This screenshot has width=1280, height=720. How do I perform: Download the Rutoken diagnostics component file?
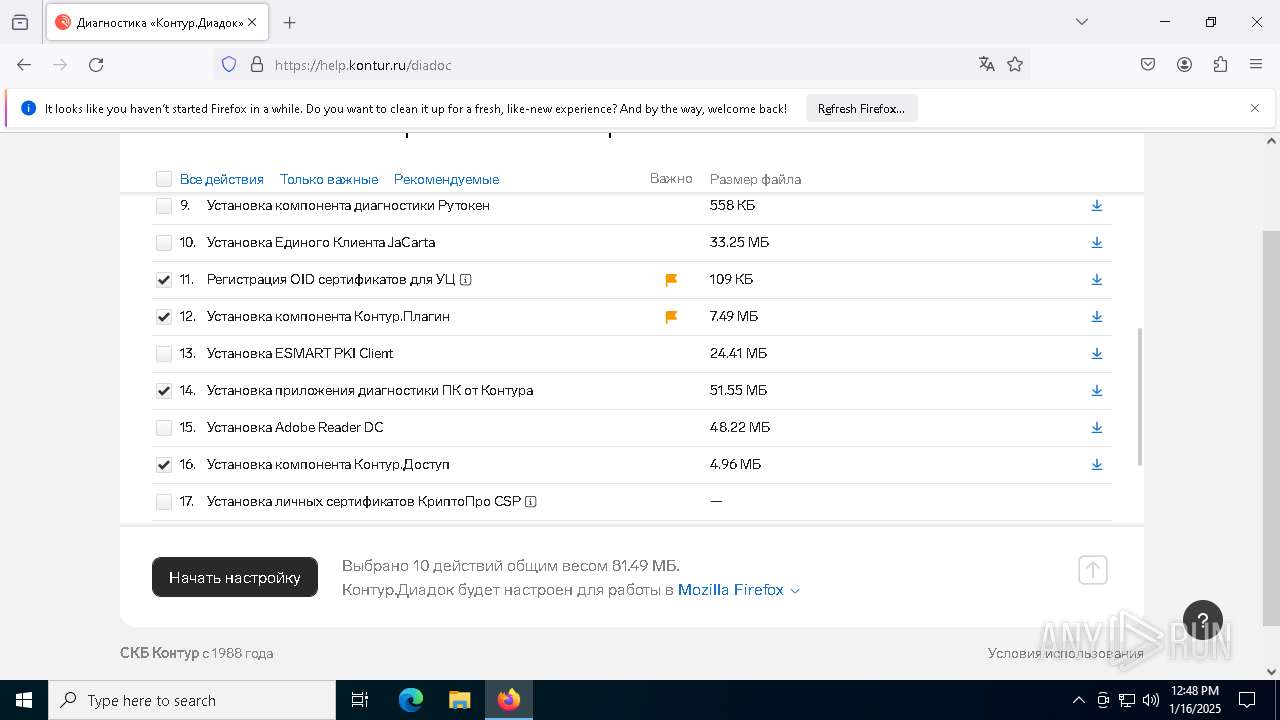(1097, 206)
